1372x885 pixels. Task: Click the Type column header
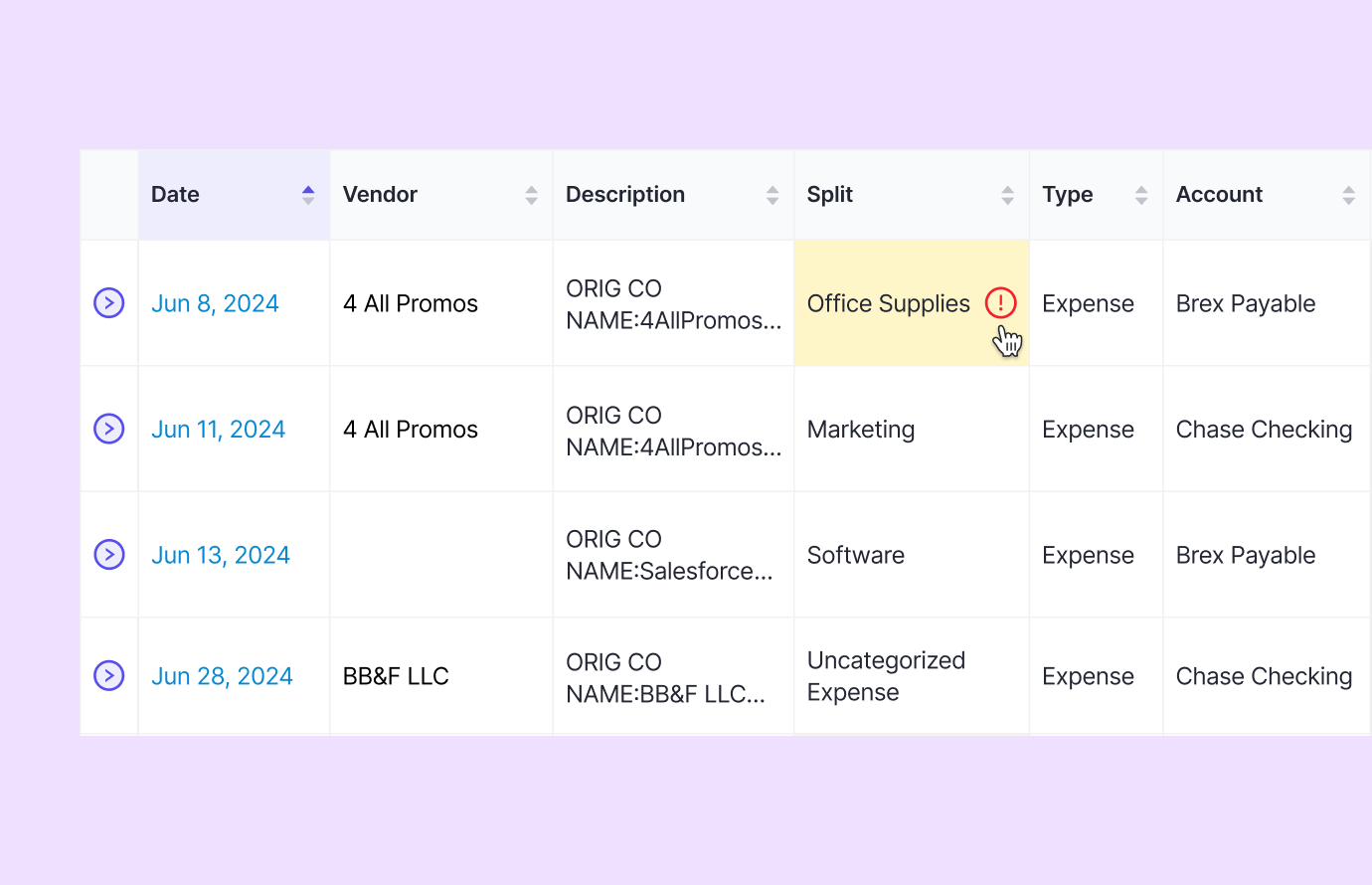click(1068, 194)
